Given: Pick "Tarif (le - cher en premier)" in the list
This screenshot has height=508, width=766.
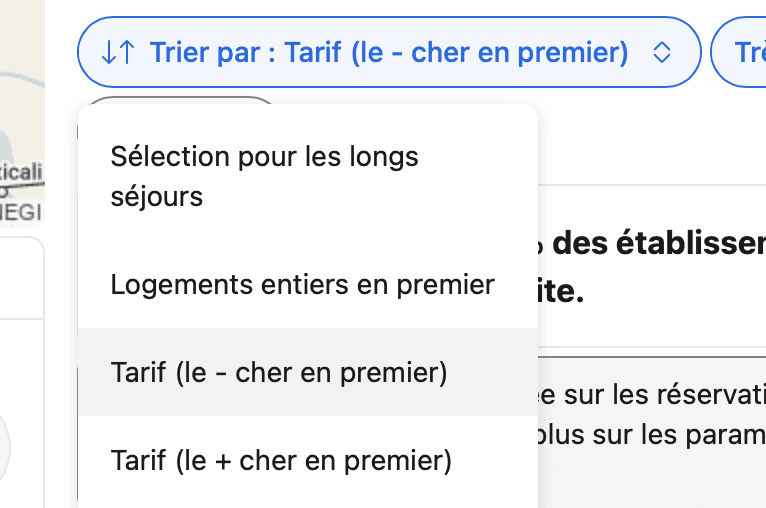Looking at the screenshot, I should (x=308, y=372).
